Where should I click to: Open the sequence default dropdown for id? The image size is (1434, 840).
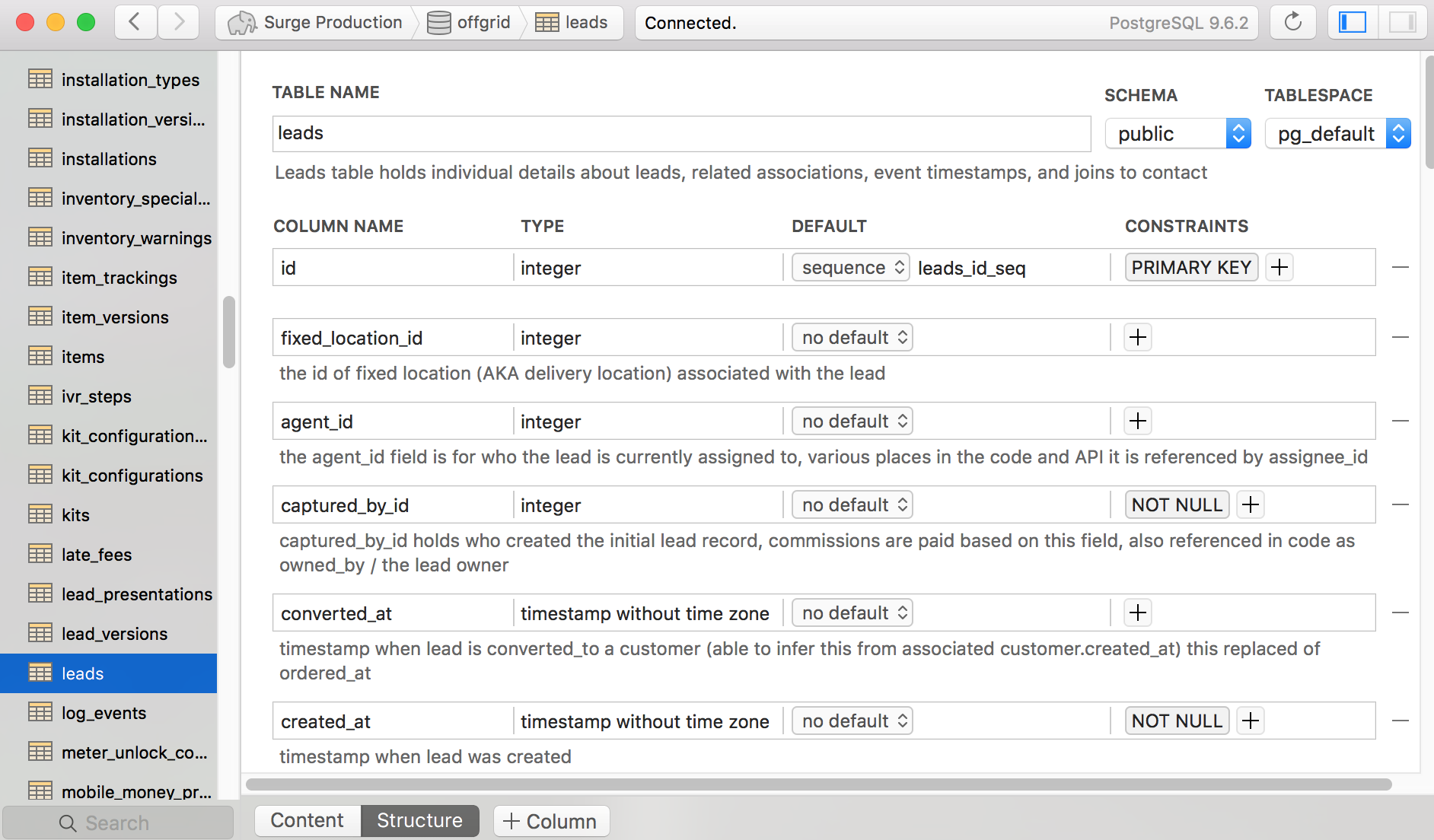851,267
